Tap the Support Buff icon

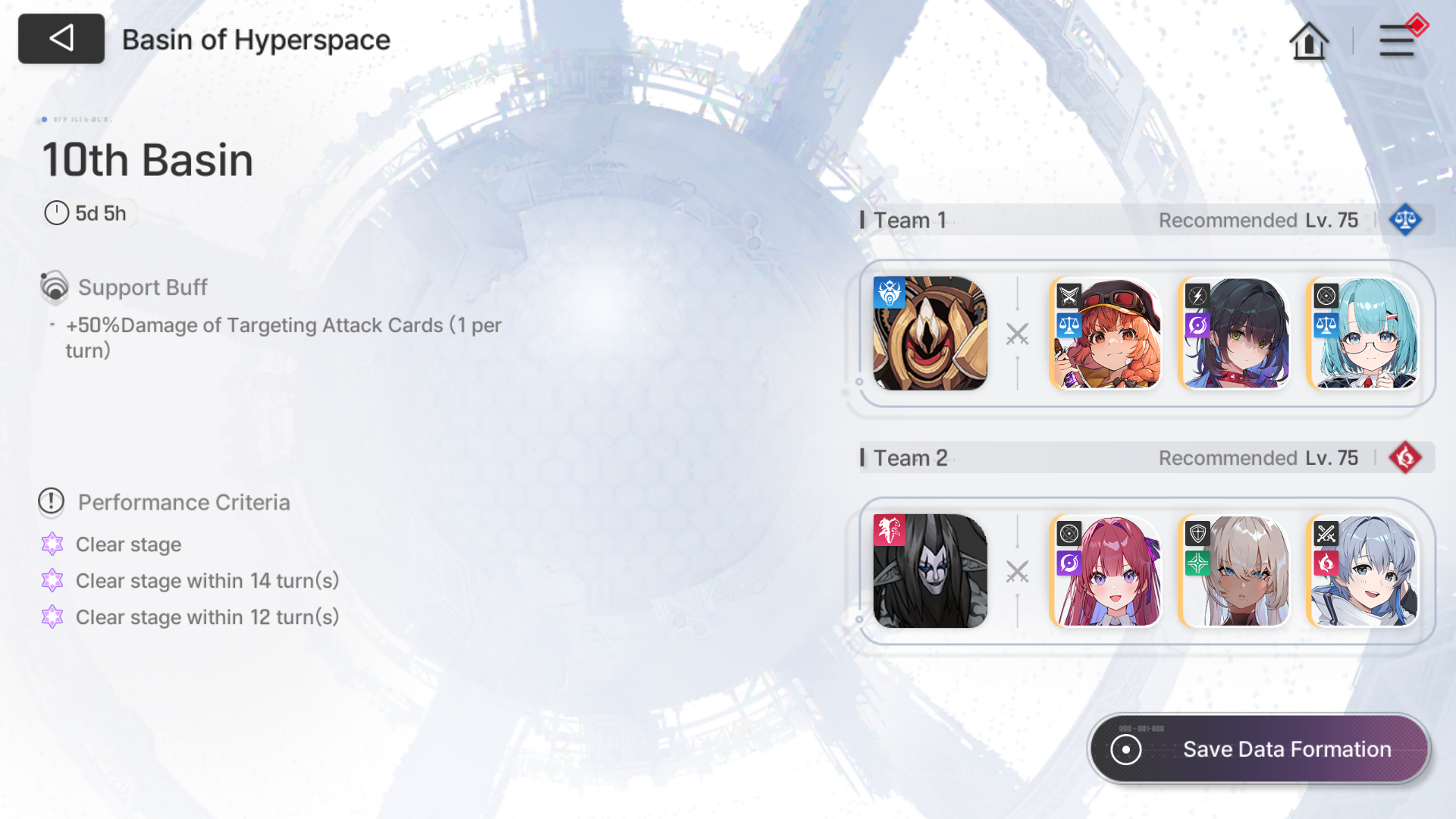click(x=54, y=287)
